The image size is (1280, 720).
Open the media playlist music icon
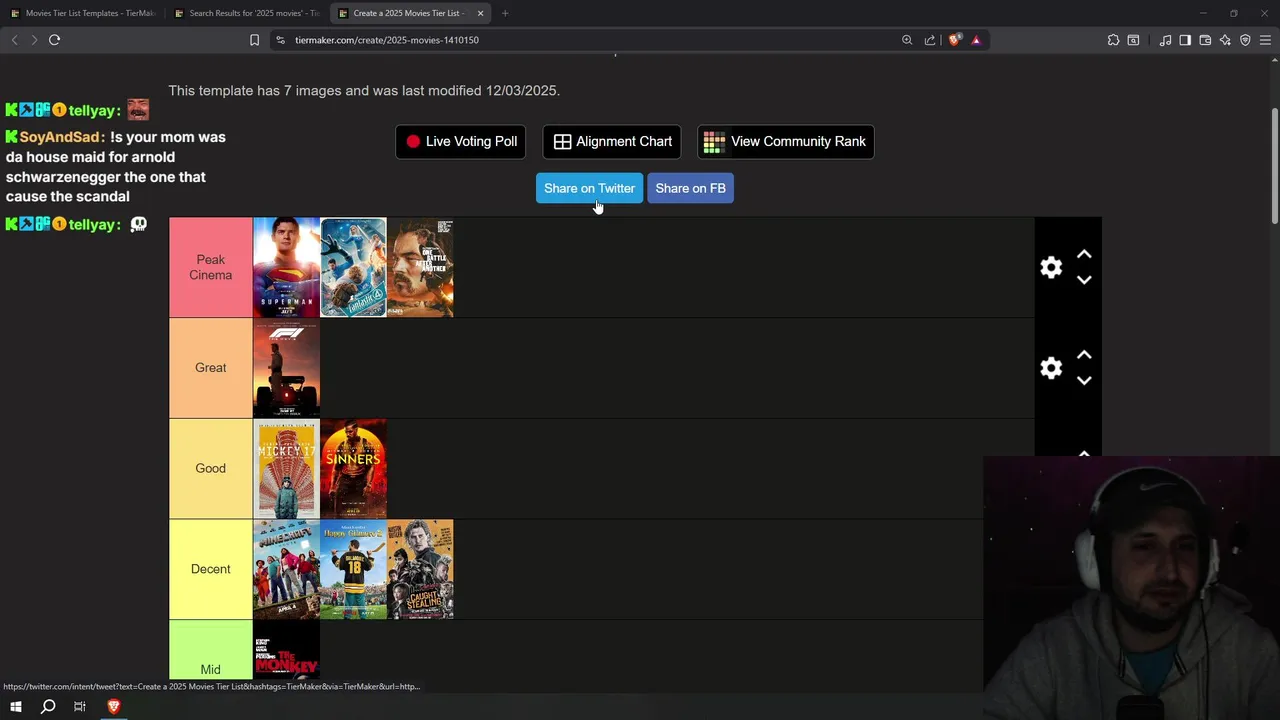(x=1165, y=40)
